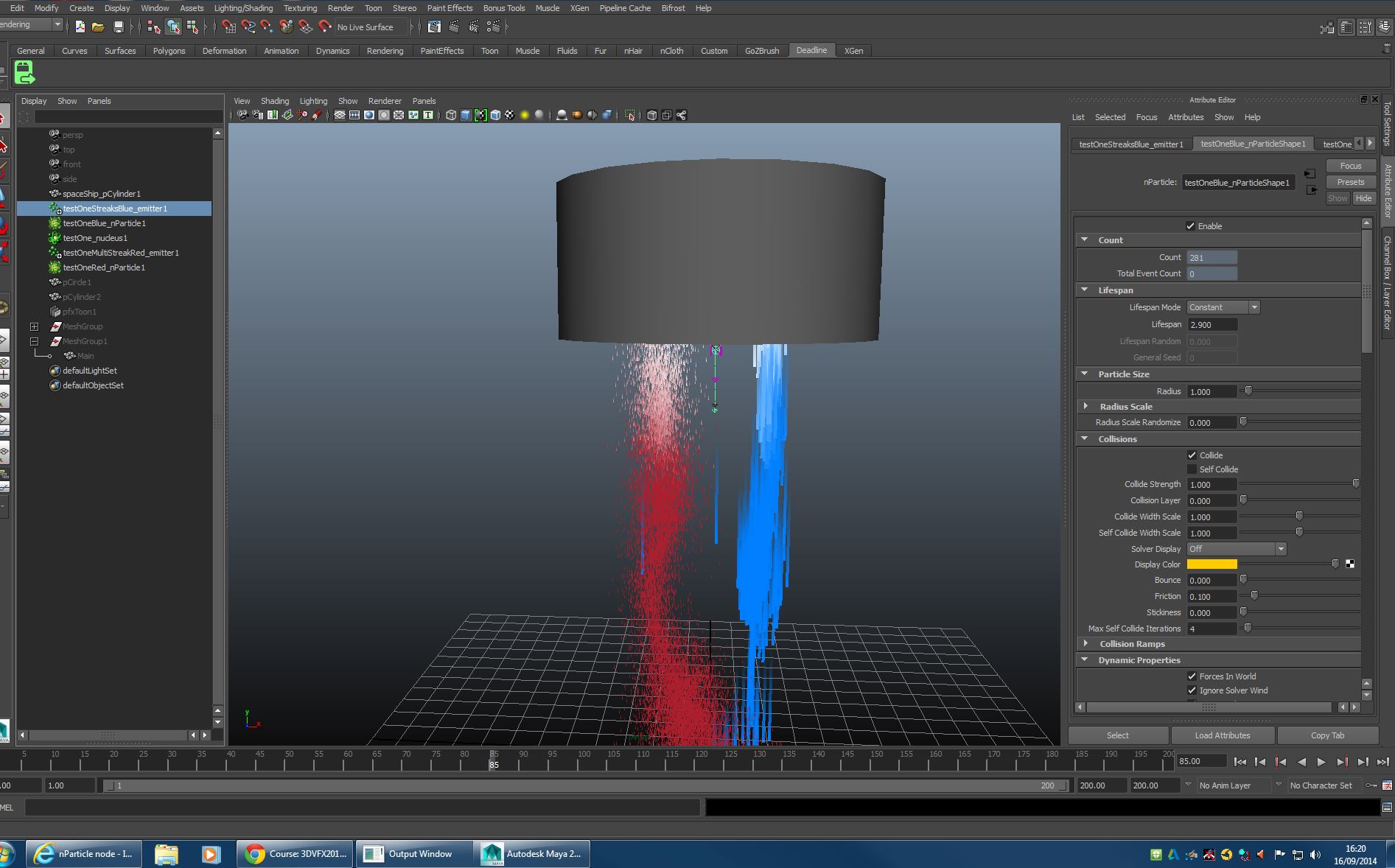Switch to the Dynamics shelf tab
Viewport: 1395px width, 868px height.
click(332, 51)
